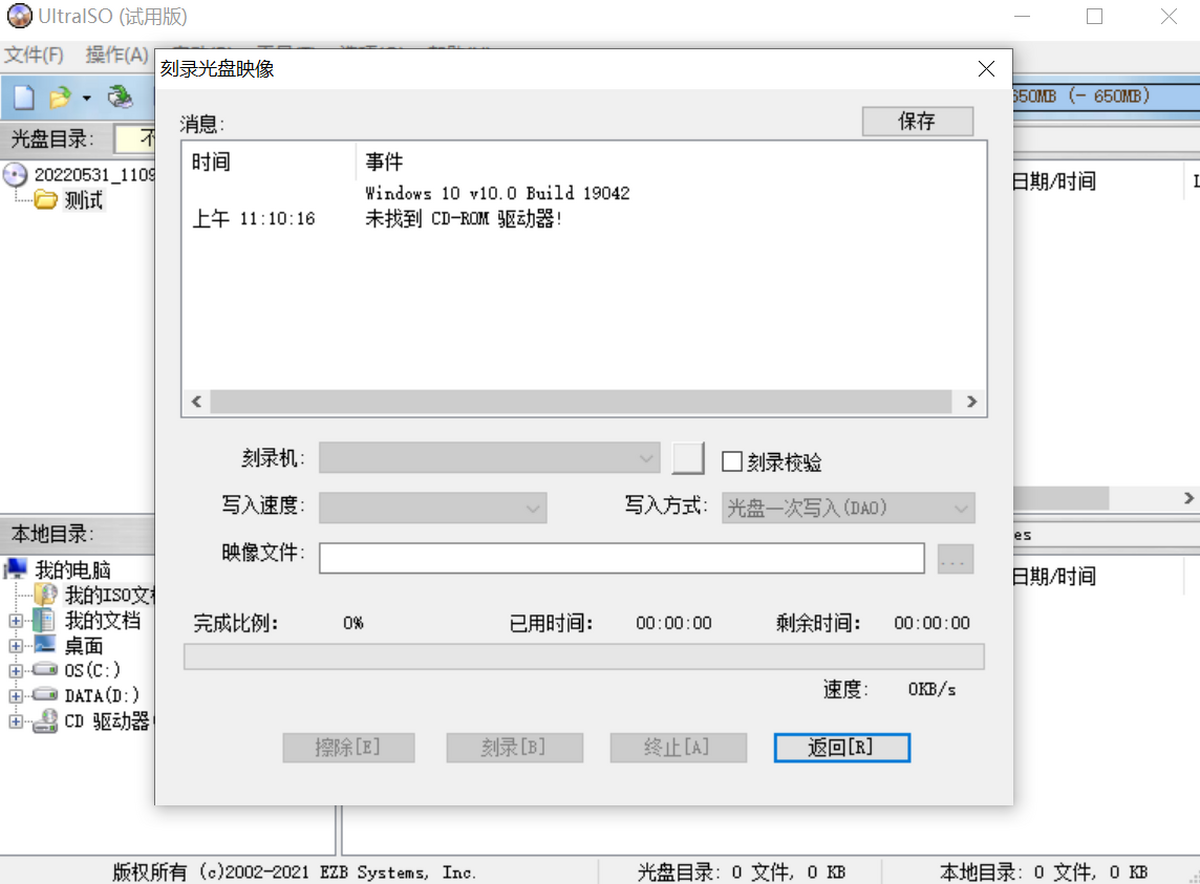This screenshot has height=884, width=1200.
Task: Open the 操作(A) menu
Action: coord(117,55)
